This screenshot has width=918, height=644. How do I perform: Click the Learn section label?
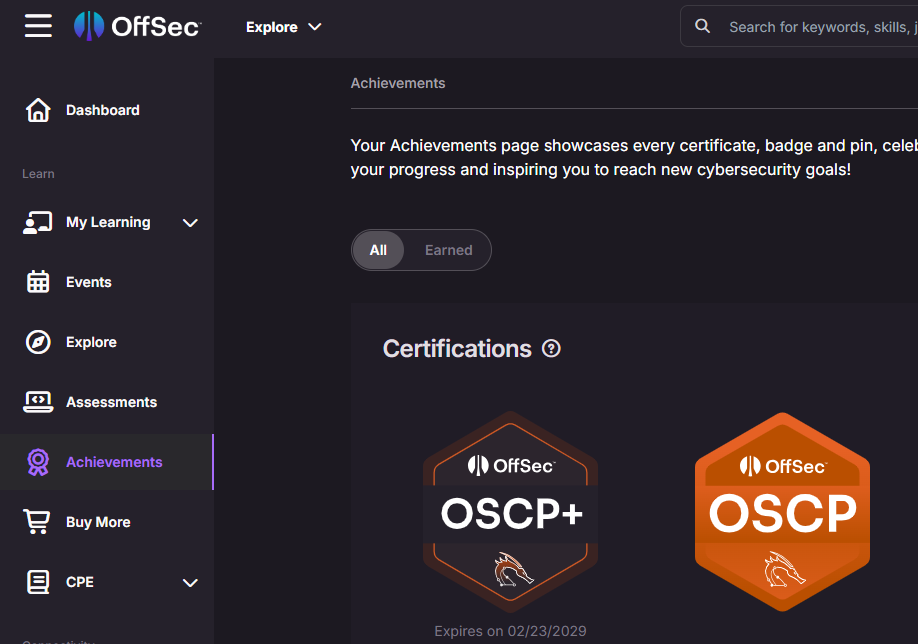click(38, 174)
